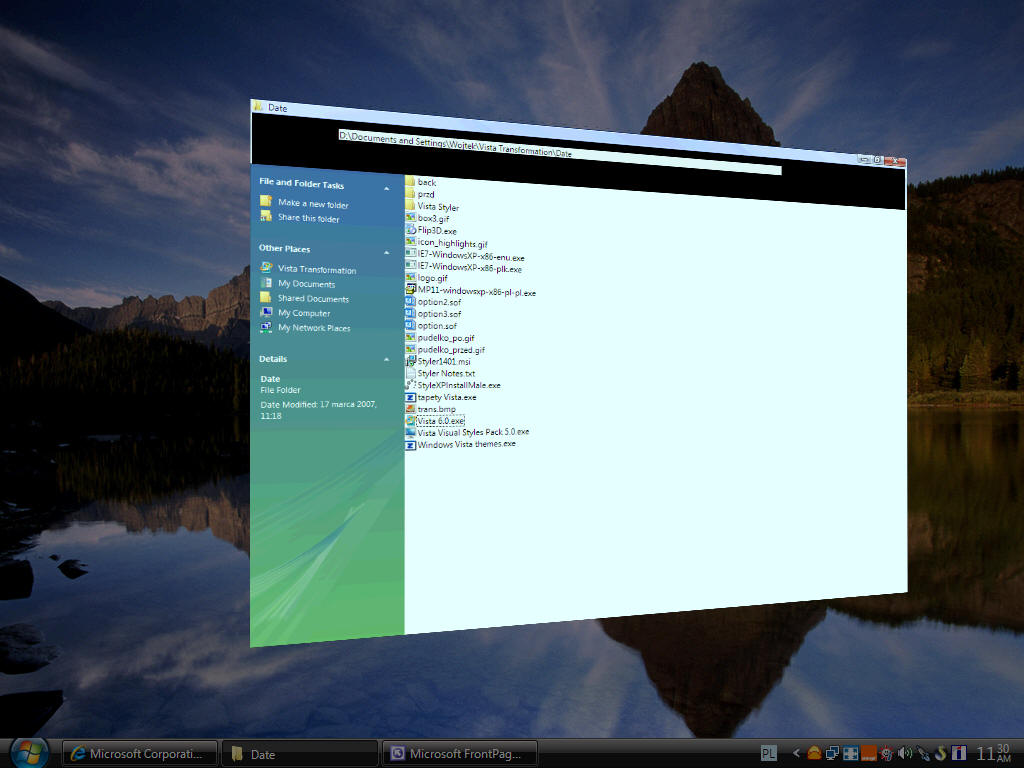This screenshot has height=768, width=1024.
Task: Switch to Microsoft FrontPage taskbar button
Action: tap(460, 754)
